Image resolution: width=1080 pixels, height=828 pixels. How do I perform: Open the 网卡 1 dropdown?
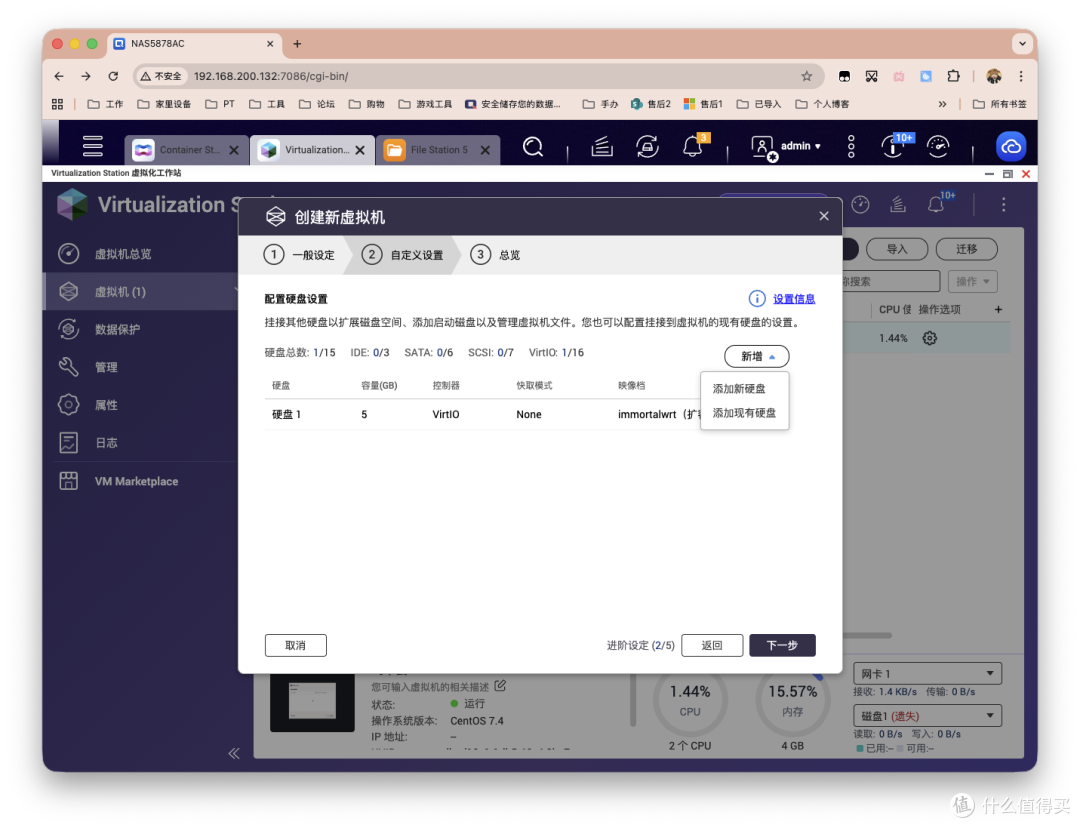927,674
